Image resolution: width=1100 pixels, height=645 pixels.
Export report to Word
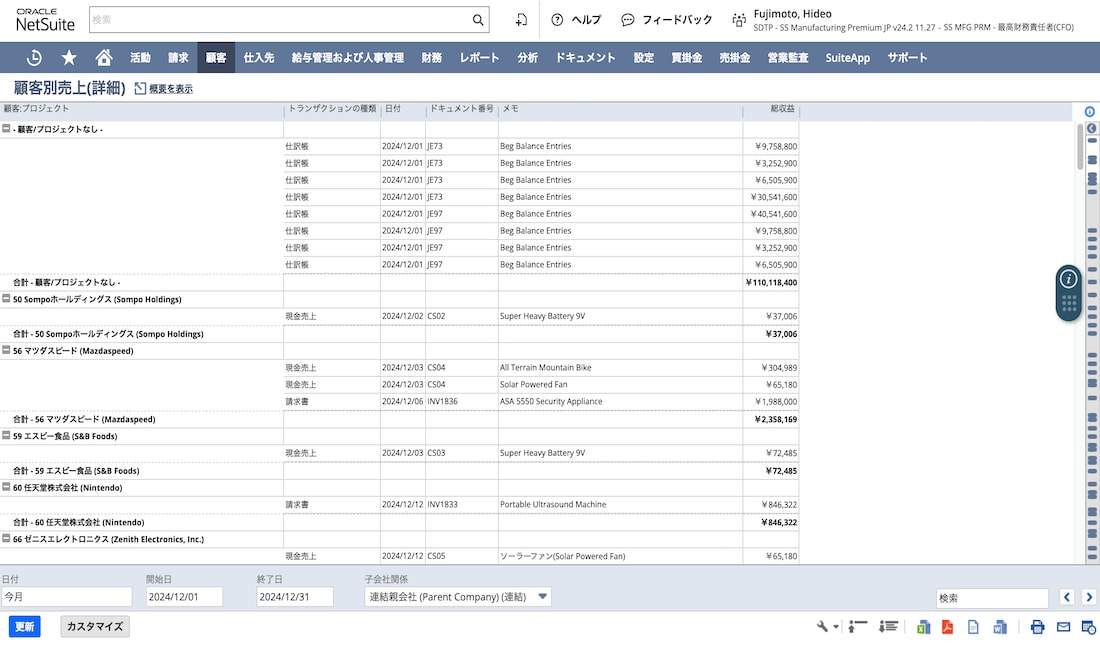point(1000,627)
